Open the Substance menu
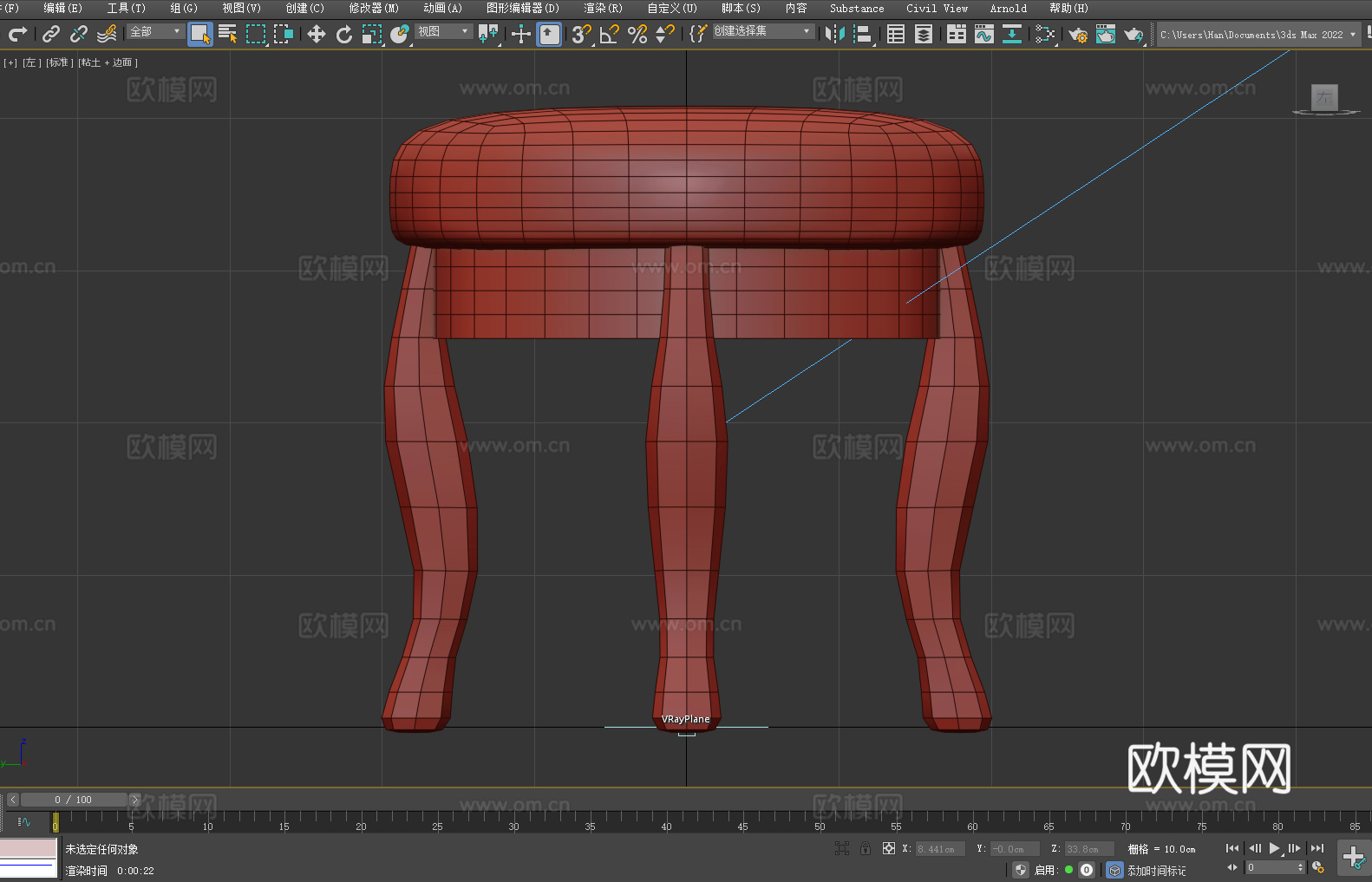 click(857, 8)
